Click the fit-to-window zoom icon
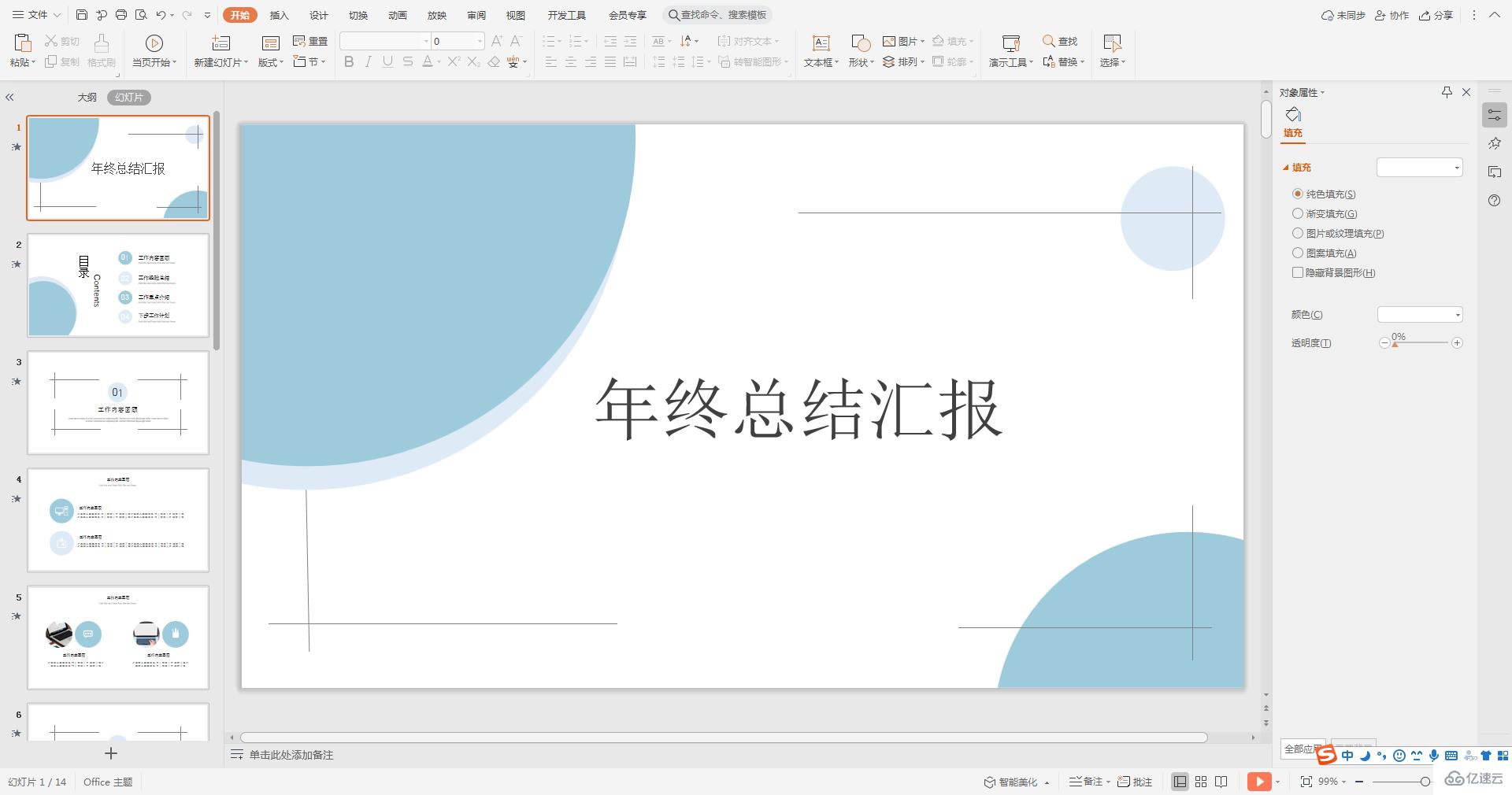 tap(1306, 782)
